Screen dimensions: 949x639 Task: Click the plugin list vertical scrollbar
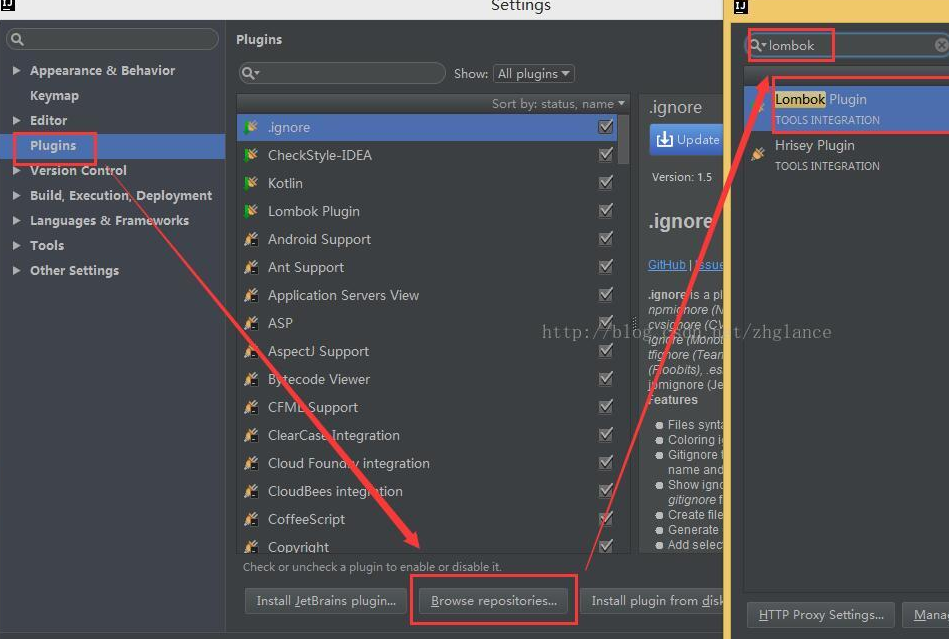click(623, 140)
